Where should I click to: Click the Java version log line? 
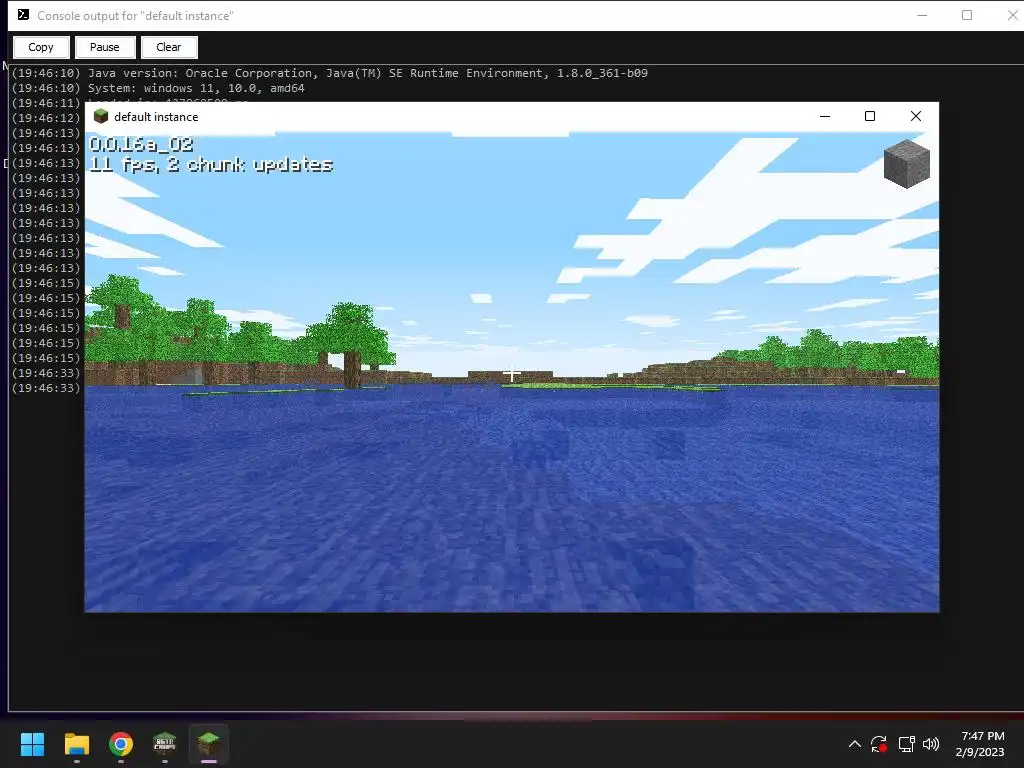click(329, 73)
